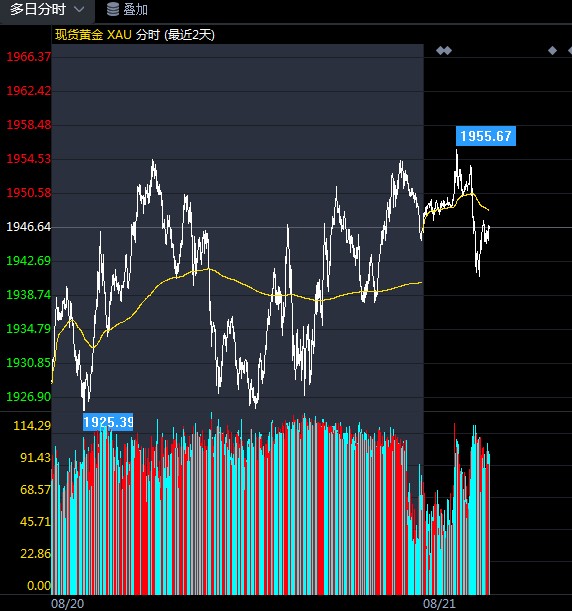Click the 114.29 volume axis label
This screenshot has width=572, height=611.
(x=32, y=426)
